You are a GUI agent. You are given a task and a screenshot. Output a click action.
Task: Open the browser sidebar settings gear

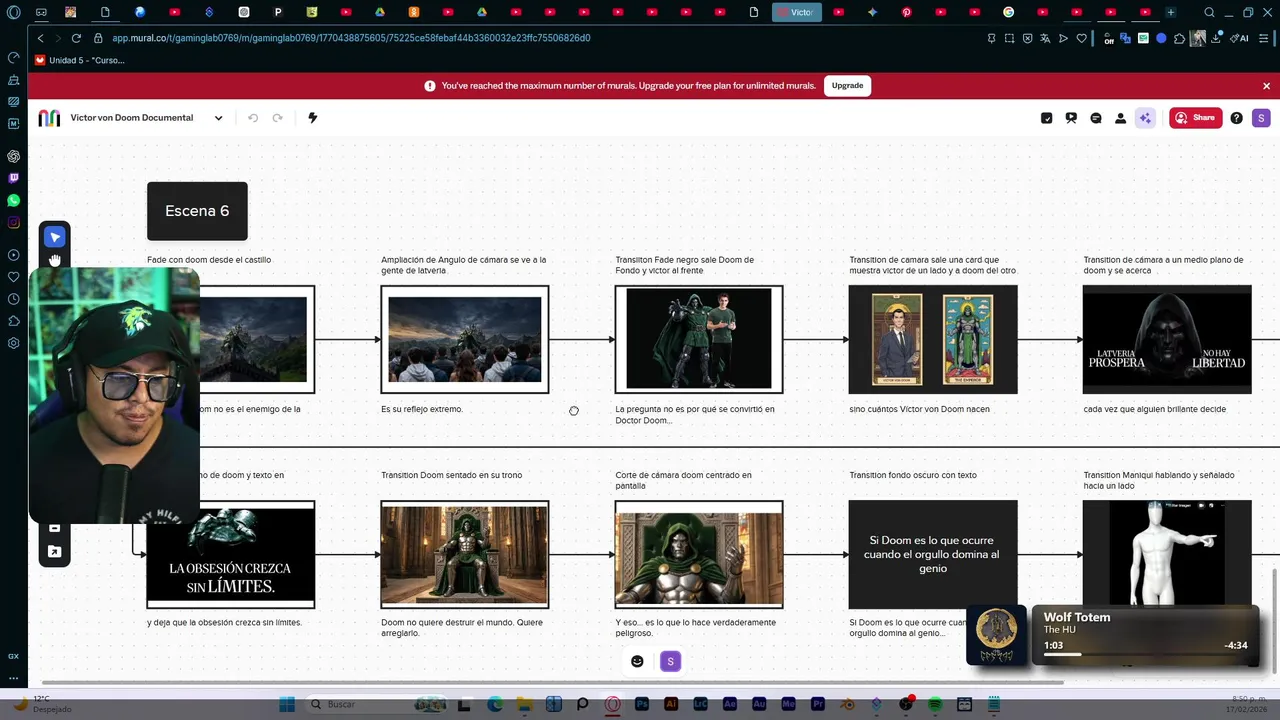pyautogui.click(x=13, y=343)
